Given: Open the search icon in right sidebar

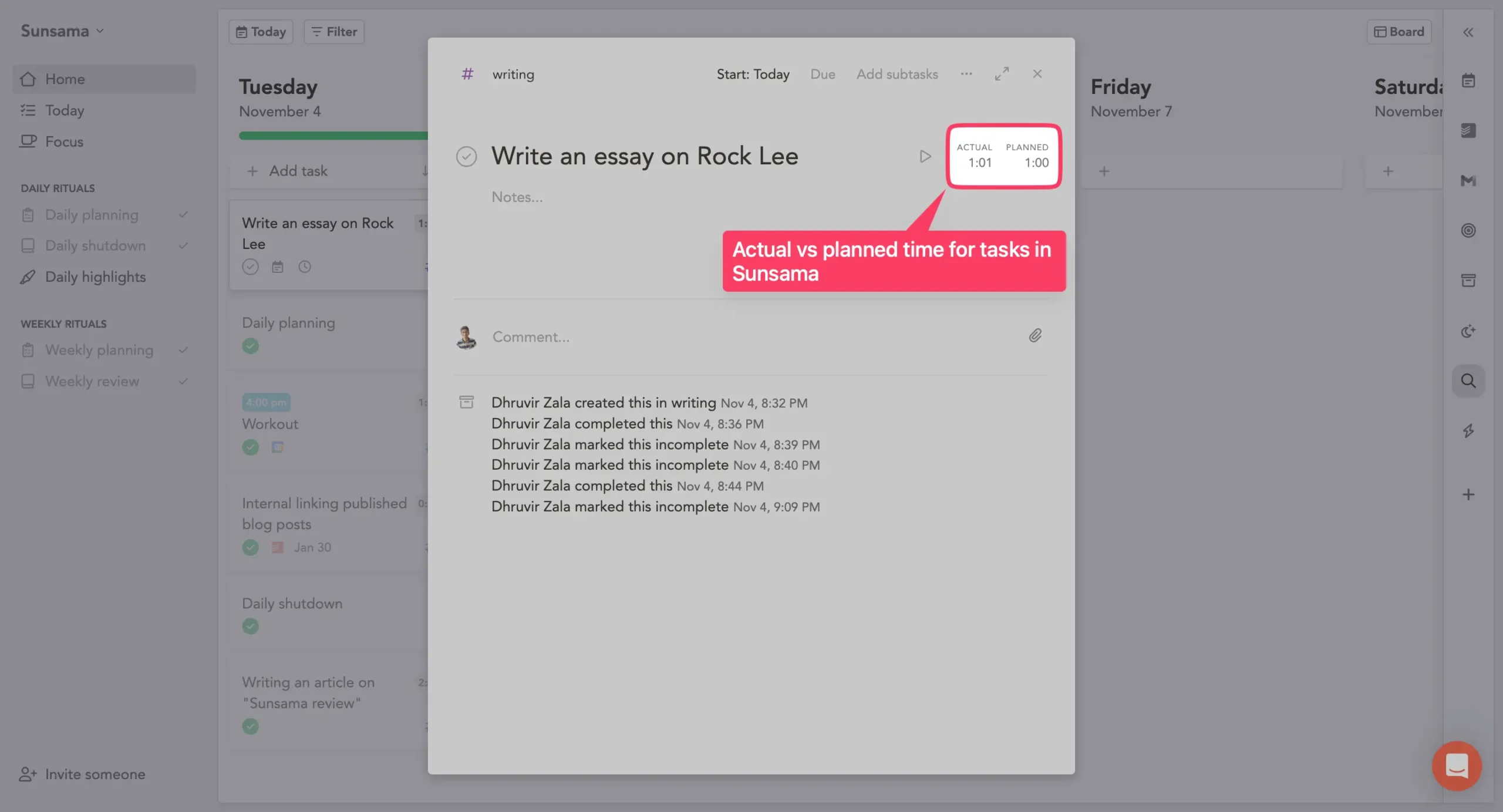Looking at the screenshot, I should (x=1468, y=381).
